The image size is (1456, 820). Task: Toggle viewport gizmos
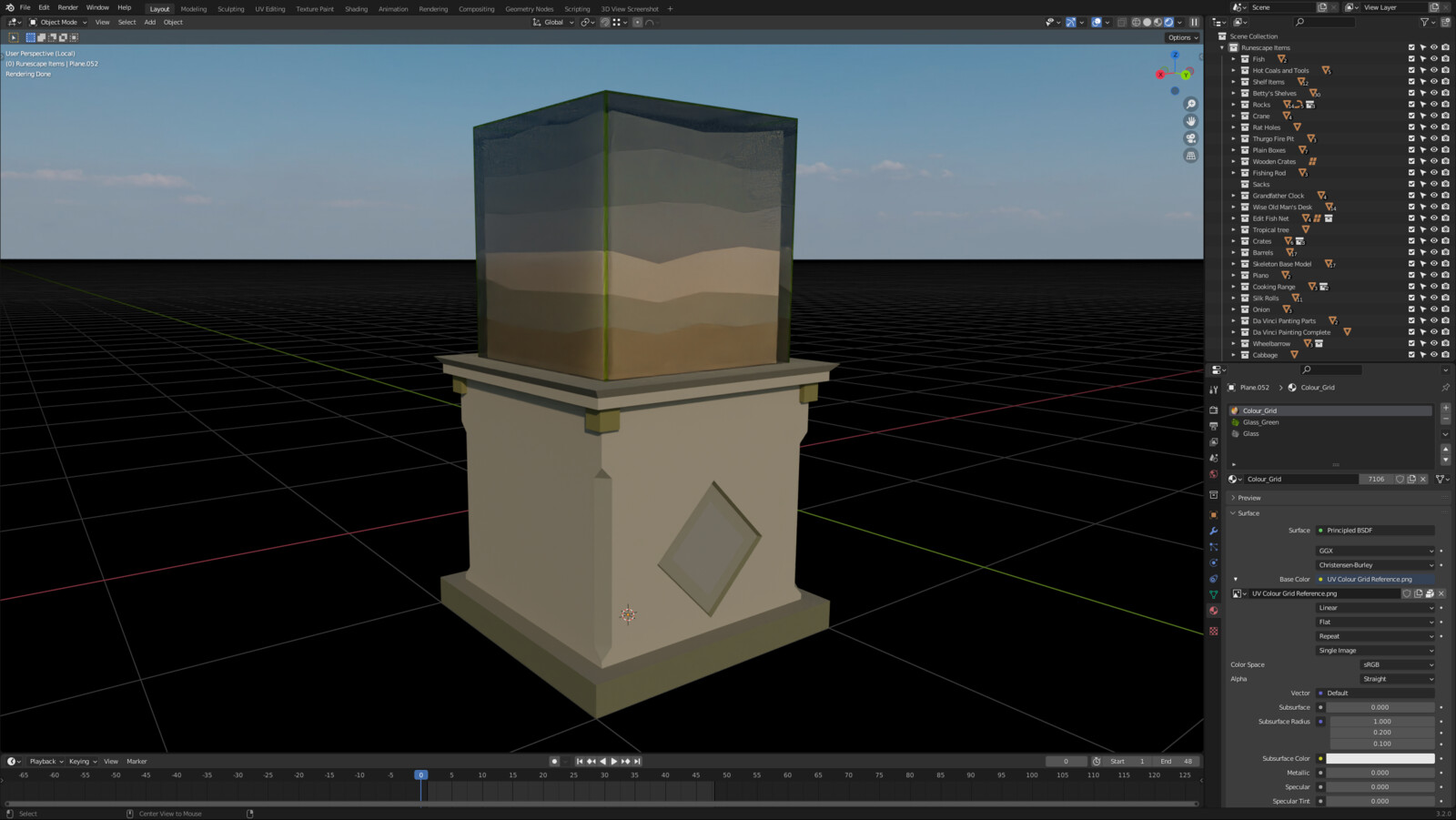coord(1071,23)
